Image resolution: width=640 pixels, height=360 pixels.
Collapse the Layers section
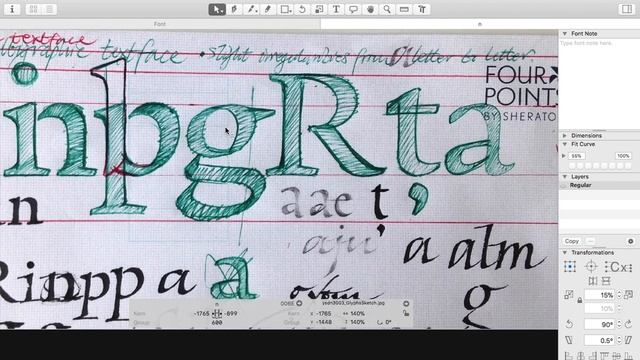point(565,177)
